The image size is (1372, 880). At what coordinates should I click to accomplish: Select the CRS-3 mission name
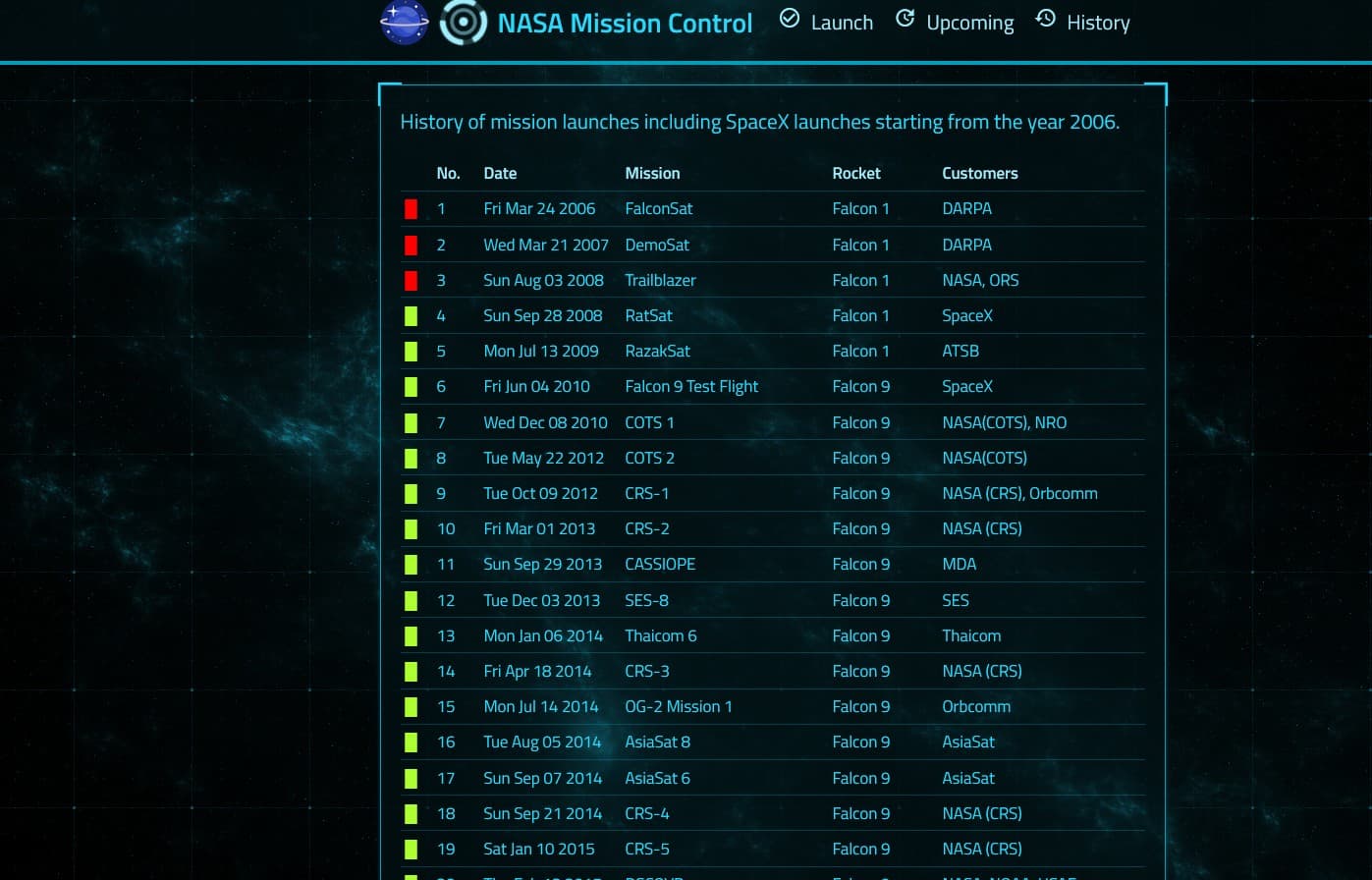tap(647, 671)
